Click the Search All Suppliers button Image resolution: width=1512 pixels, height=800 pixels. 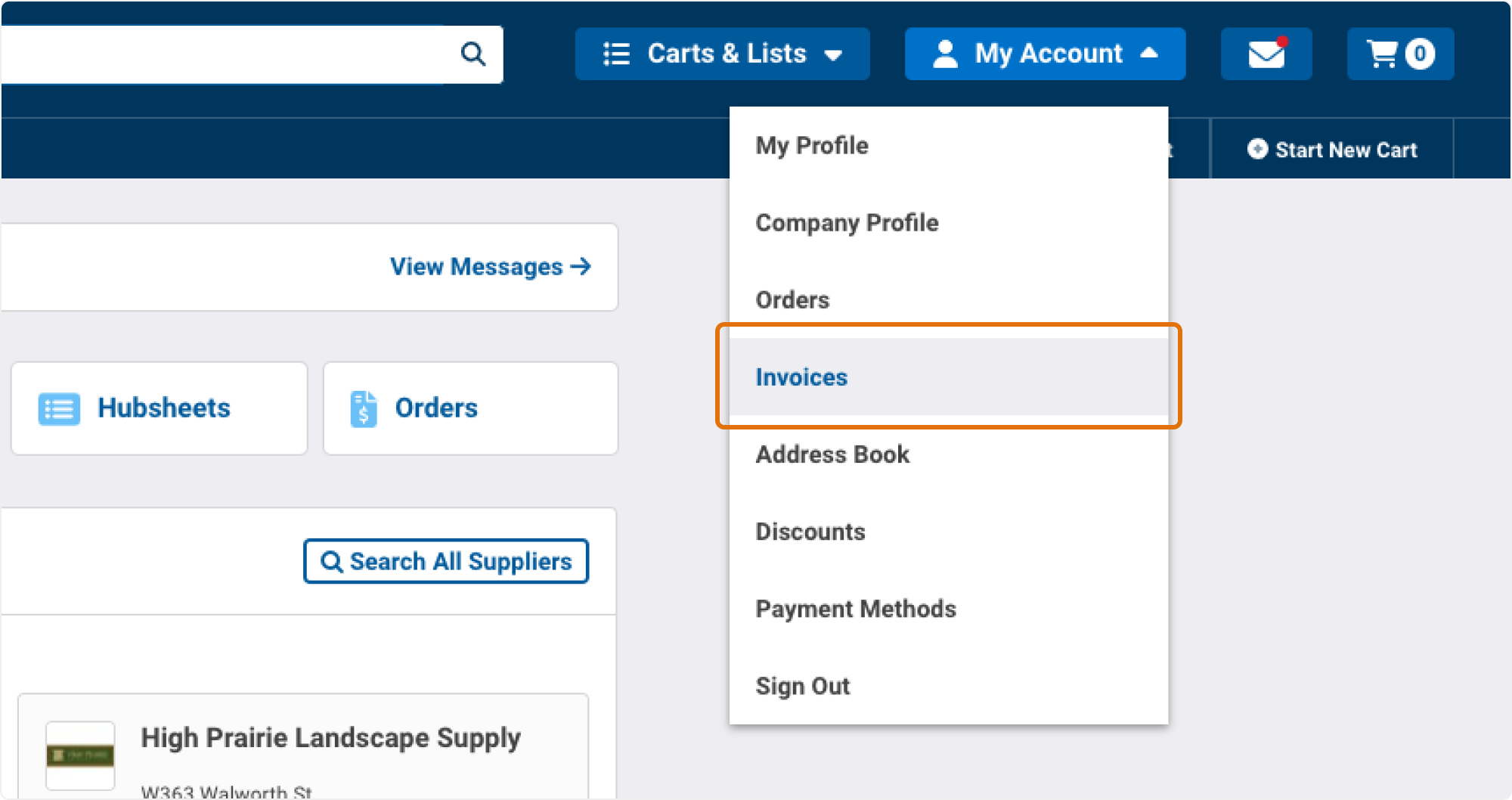pos(446,561)
